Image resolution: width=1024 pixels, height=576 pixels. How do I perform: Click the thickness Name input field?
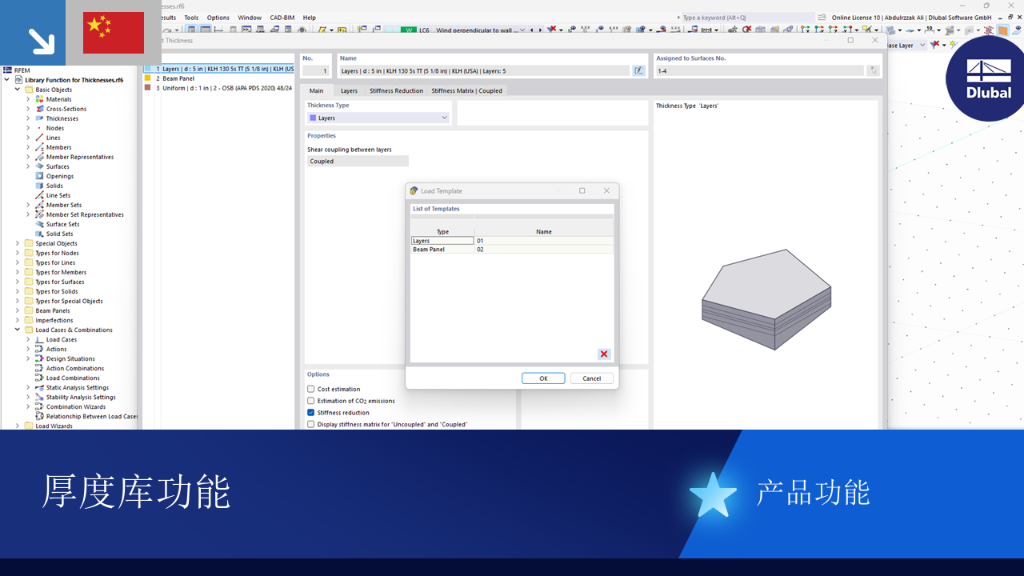(485, 71)
